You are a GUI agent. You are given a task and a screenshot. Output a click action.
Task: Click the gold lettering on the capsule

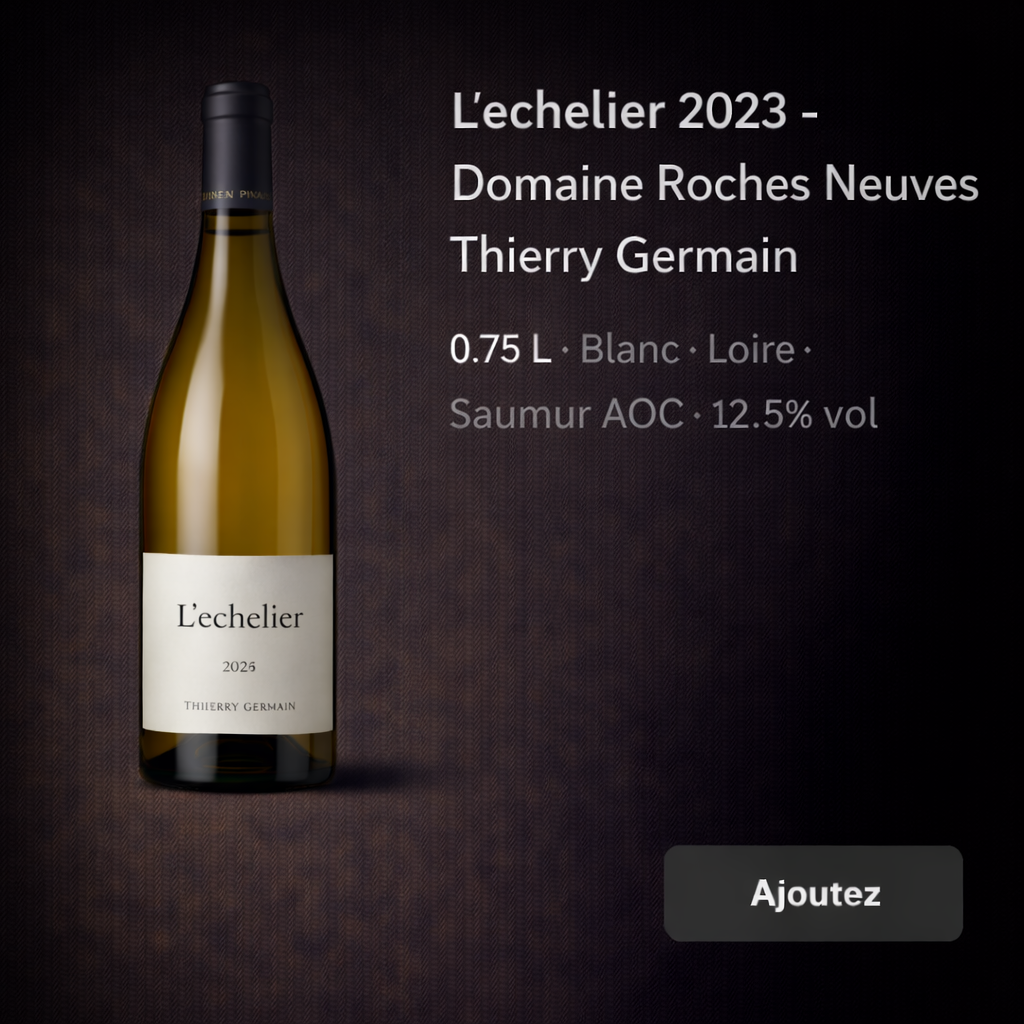[x=236, y=195]
